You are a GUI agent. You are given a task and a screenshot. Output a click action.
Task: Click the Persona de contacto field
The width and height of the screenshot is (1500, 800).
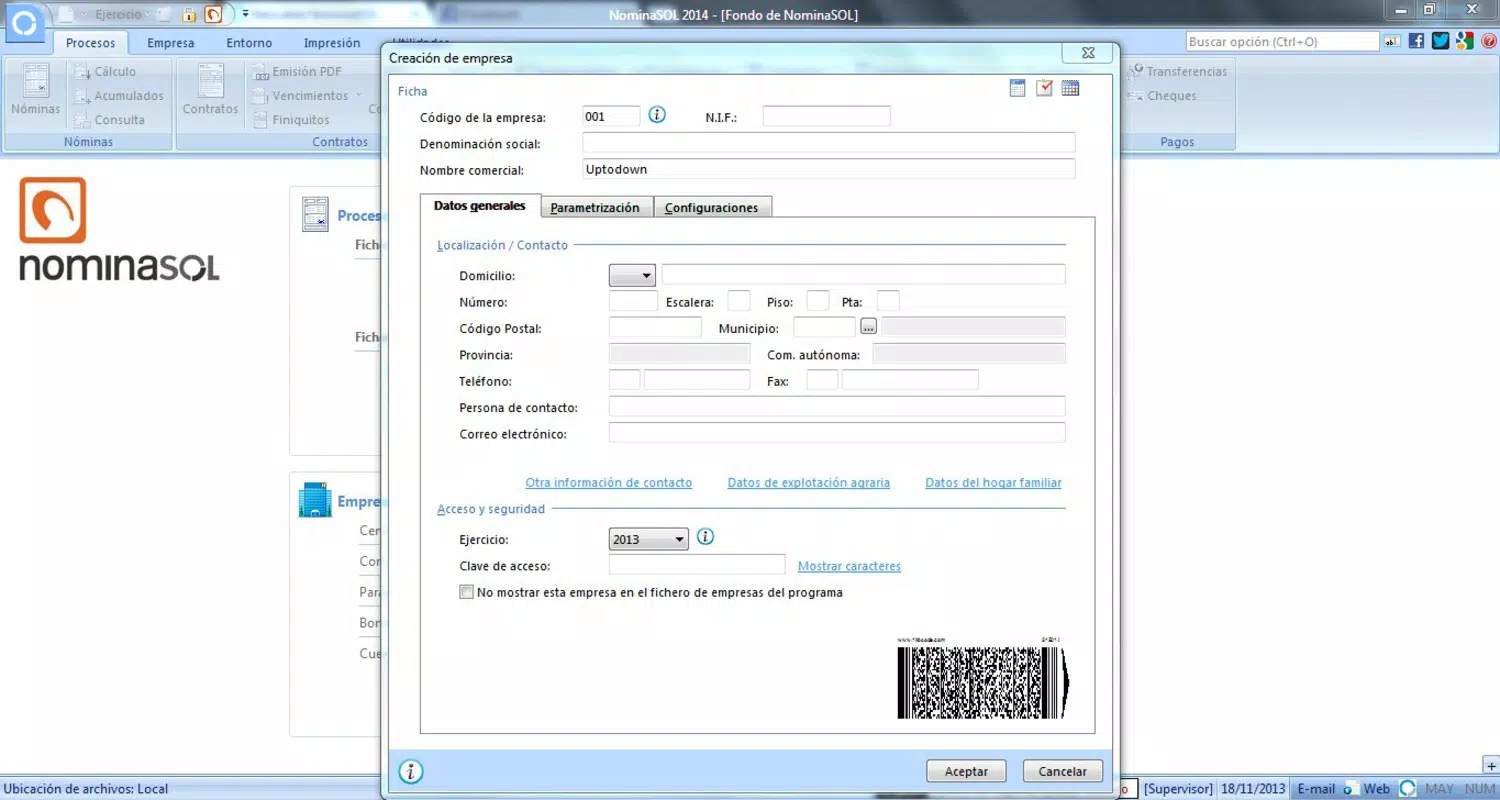tap(837, 406)
